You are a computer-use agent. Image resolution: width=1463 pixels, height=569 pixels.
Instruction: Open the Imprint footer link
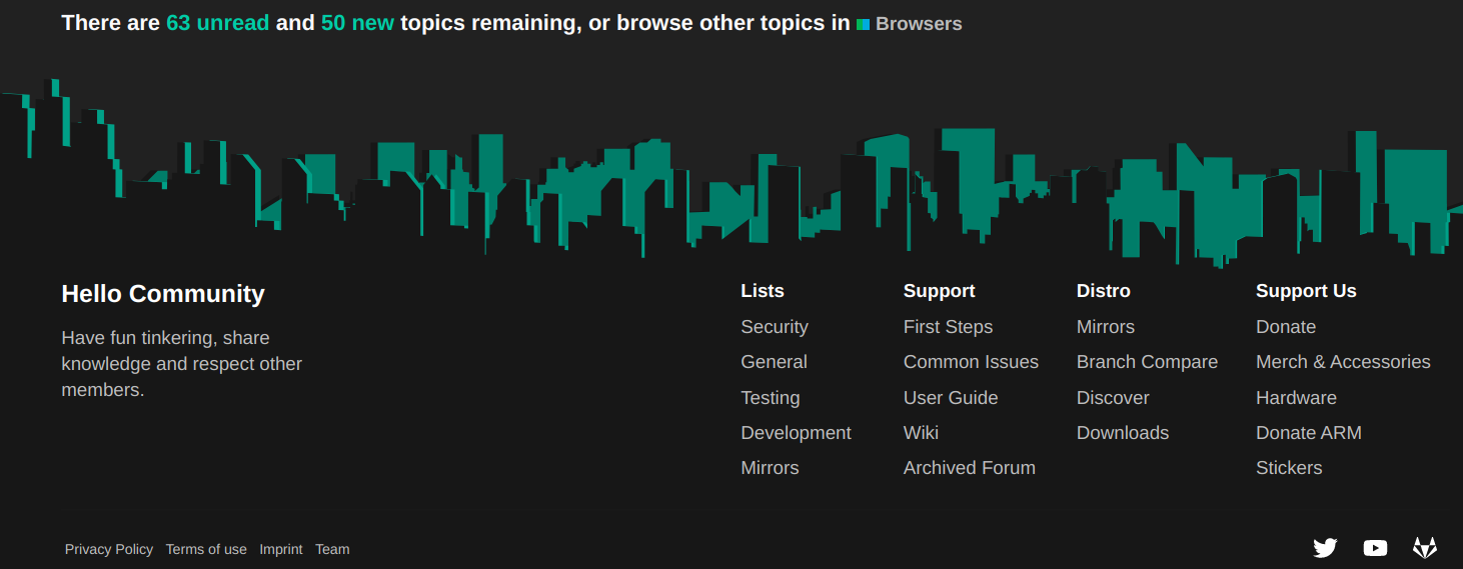pyautogui.click(x=281, y=549)
